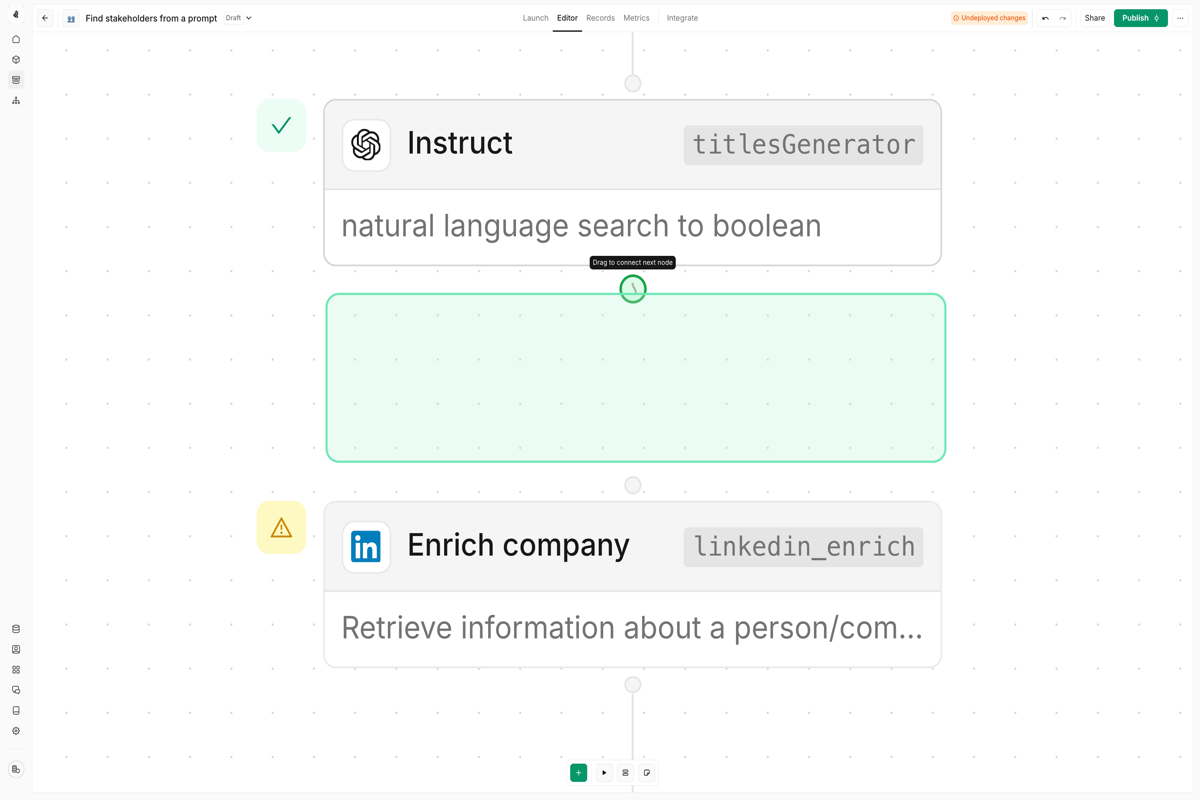Select the Instruct node header
Screen dimensions: 1200x800
click(x=632, y=145)
